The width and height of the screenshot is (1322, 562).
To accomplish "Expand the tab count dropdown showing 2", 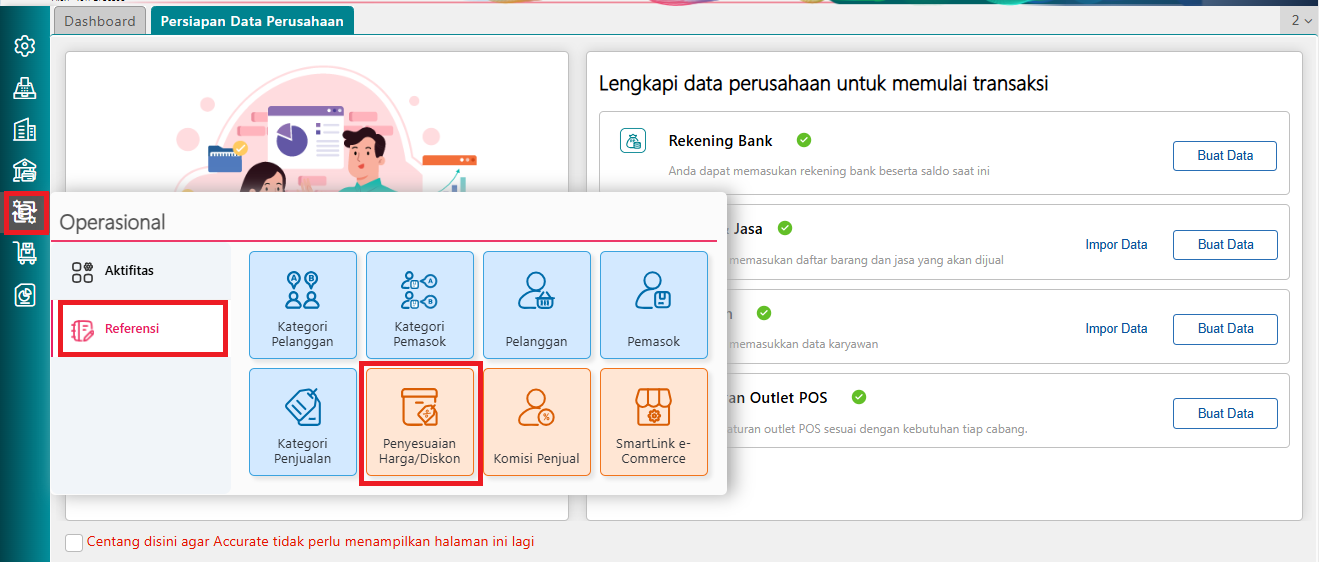I will tap(1301, 20).
